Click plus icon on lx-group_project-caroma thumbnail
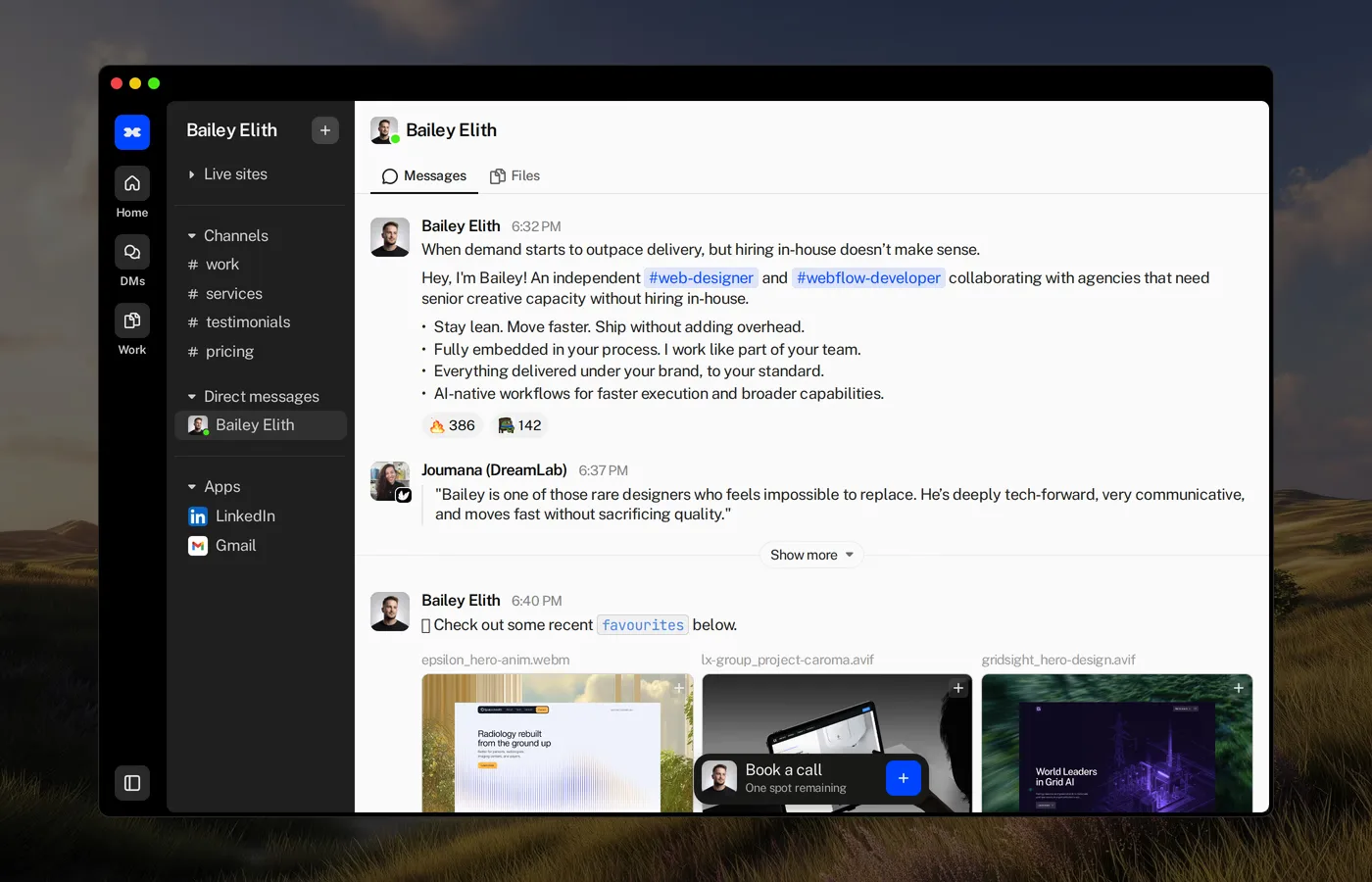Screen dimensions: 1372x882 [x=958, y=688]
